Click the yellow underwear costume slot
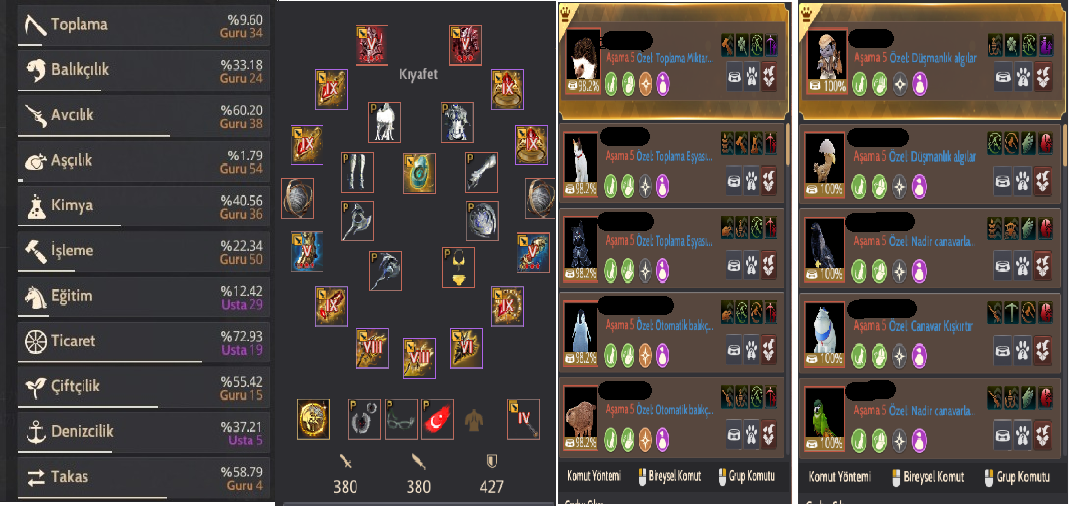Image resolution: width=1070 pixels, height=506 pixels. click(458, 267)
